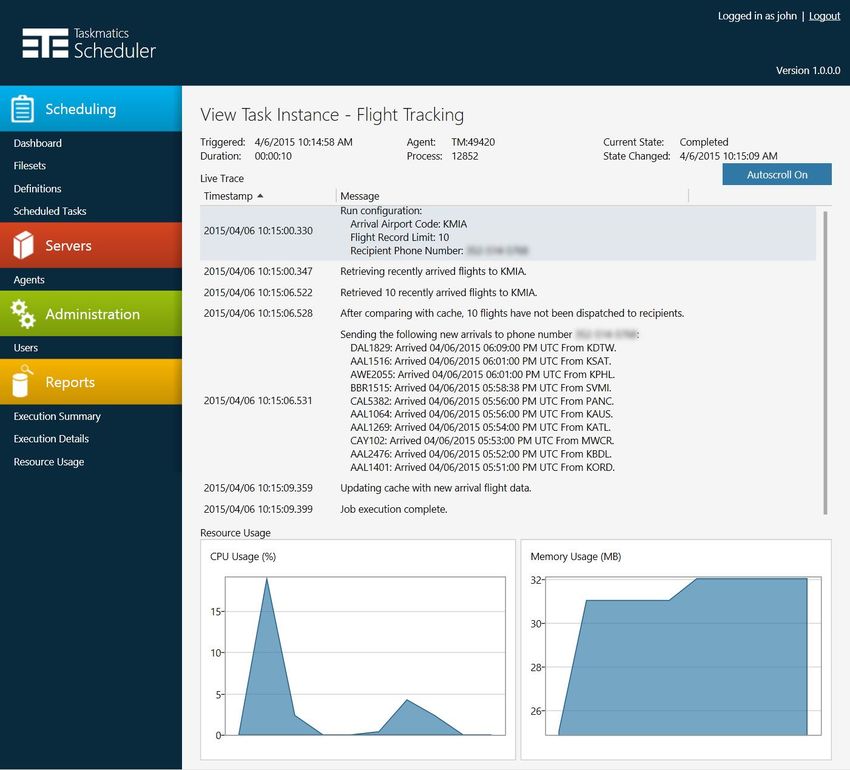Screen dimensions: 850x770
Task: Select the Run configuration trace row
Action: 508,231
